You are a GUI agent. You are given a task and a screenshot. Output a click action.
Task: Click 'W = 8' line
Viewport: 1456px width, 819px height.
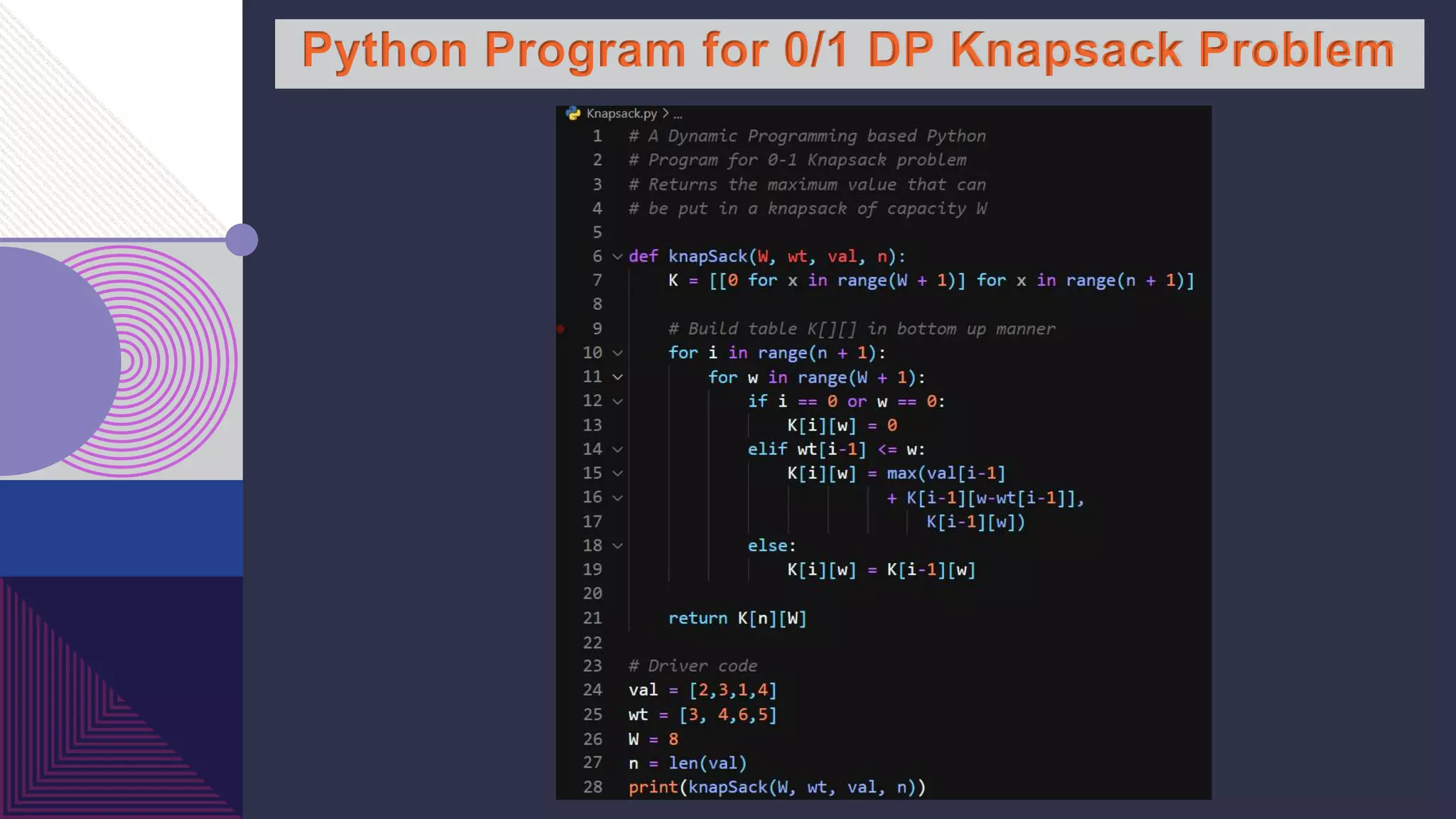[x=653, y=739]
